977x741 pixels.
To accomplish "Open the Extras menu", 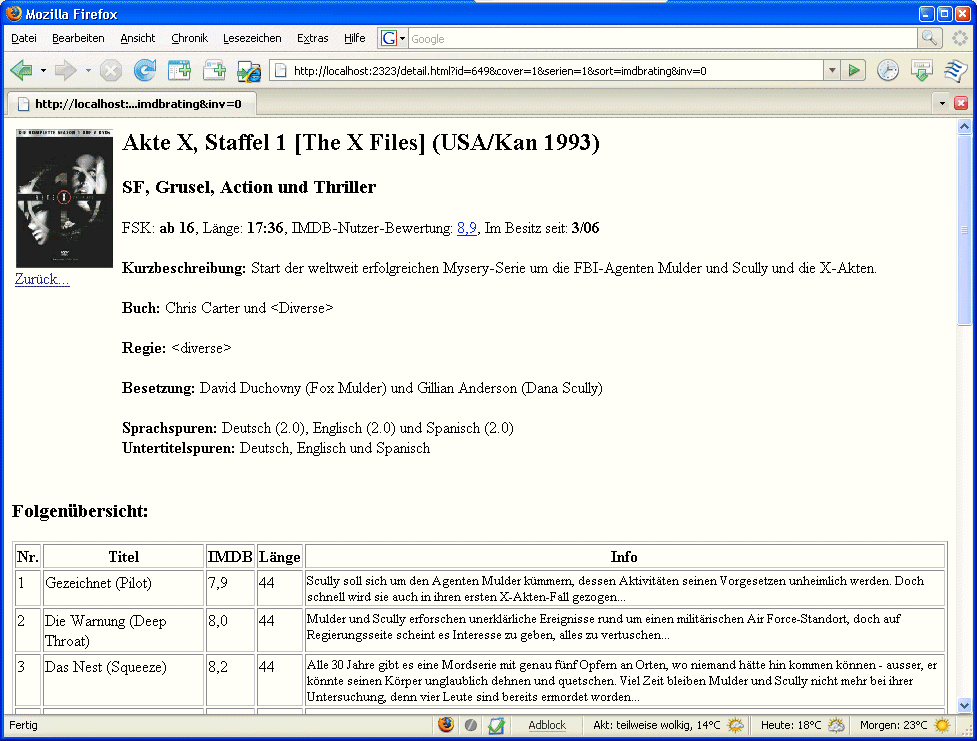I will pyautogui.click(x=312, y=38).
